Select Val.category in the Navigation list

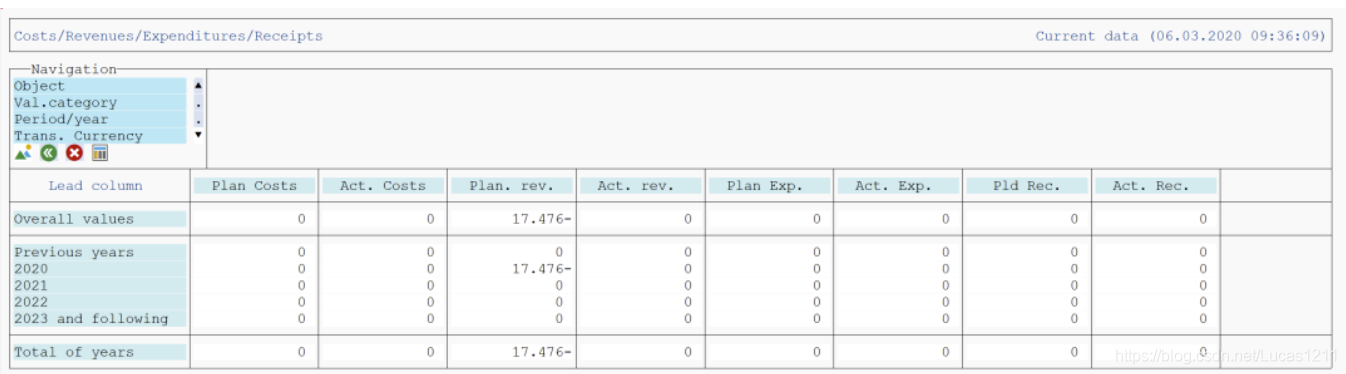(x=99, y=102)
